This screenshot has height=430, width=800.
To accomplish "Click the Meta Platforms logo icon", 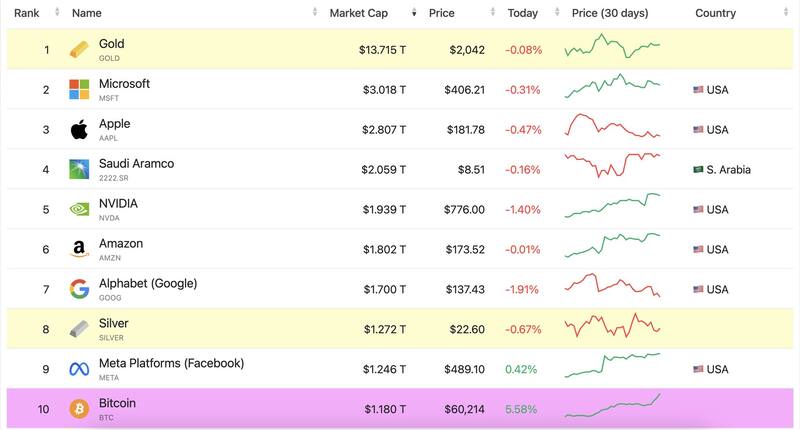I will click(79, 370).
